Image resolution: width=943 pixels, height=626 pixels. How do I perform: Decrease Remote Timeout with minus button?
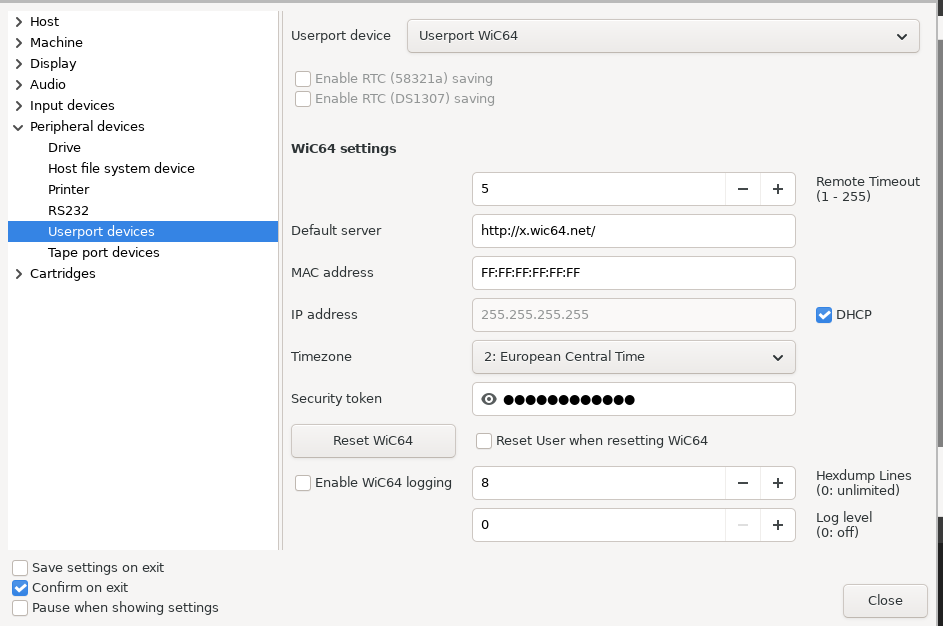pyautogui.click(x=743, y=189)
